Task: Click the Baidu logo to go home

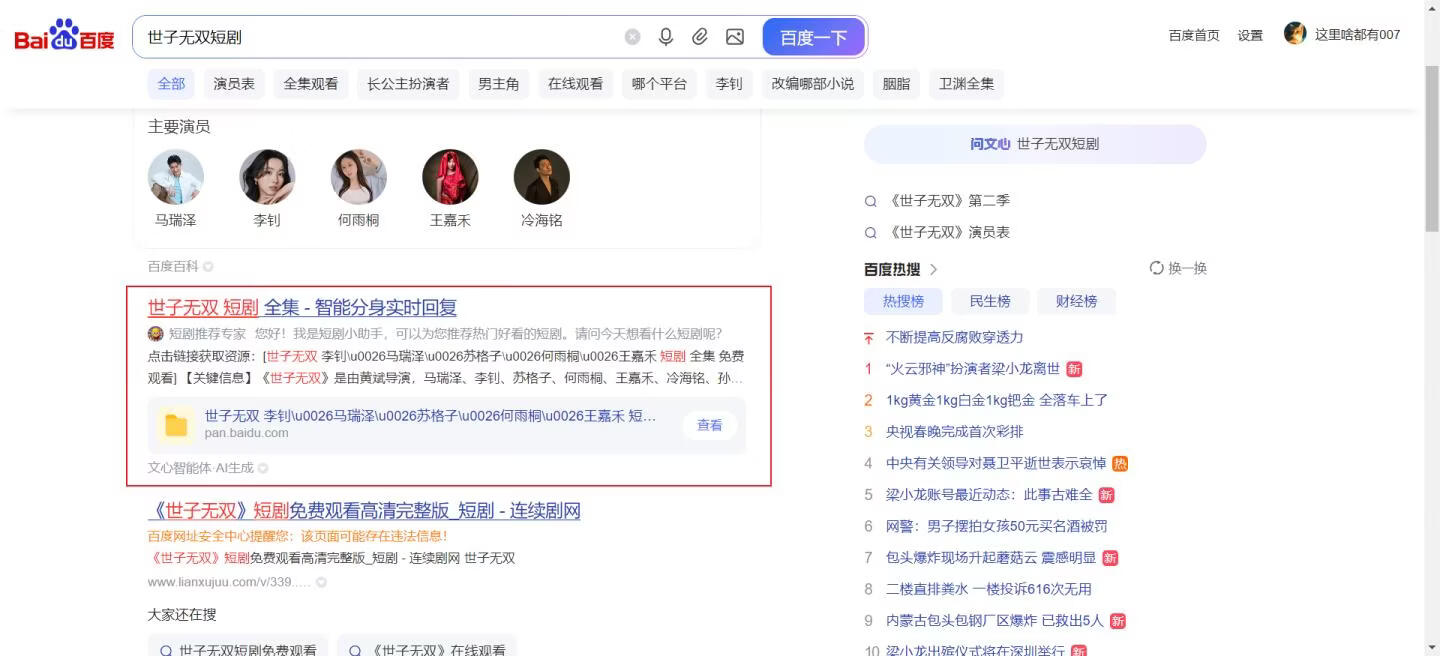Action: tap(64, 36)
